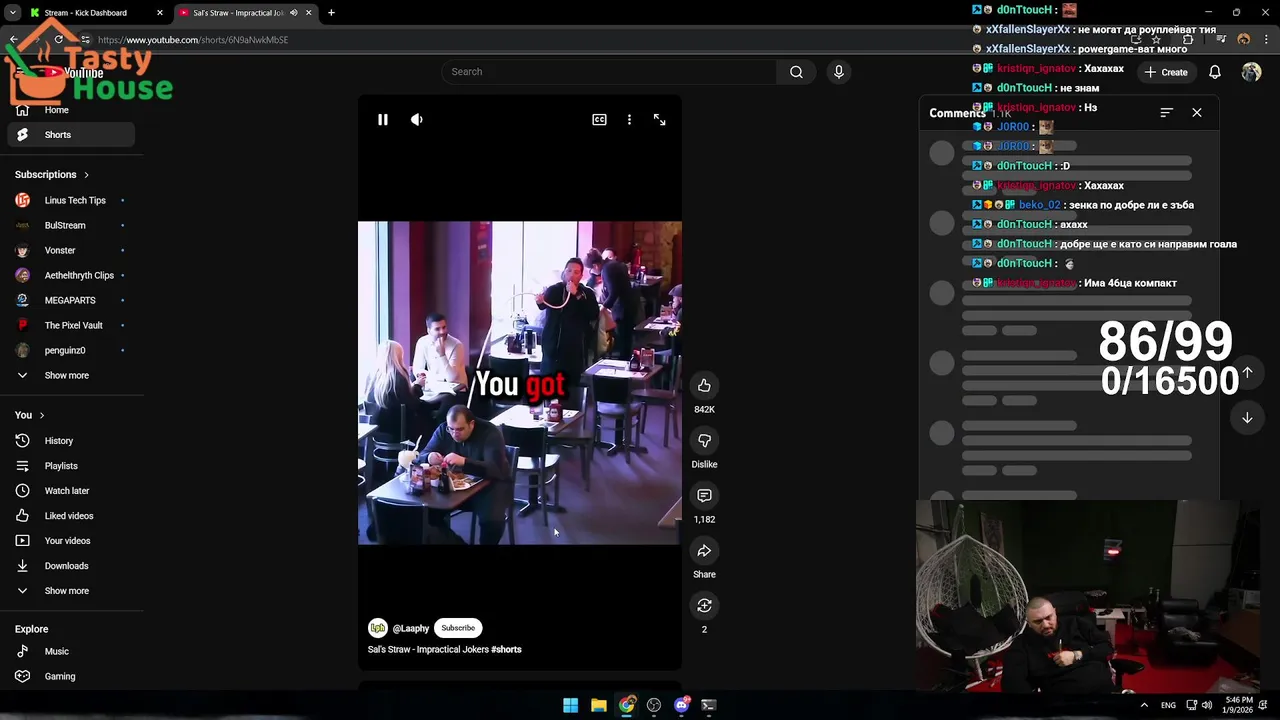Toggle closed captions on the Short
Screen dimensions: 1280x720
pos(599,119)
